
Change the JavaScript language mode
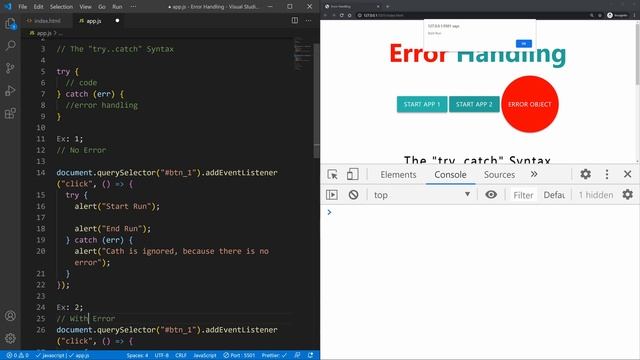point(205,356)
